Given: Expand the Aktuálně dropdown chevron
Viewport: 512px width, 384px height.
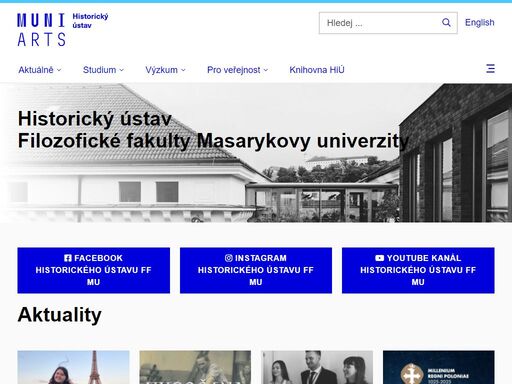Looking at the screenshot, I should point(59,70).
